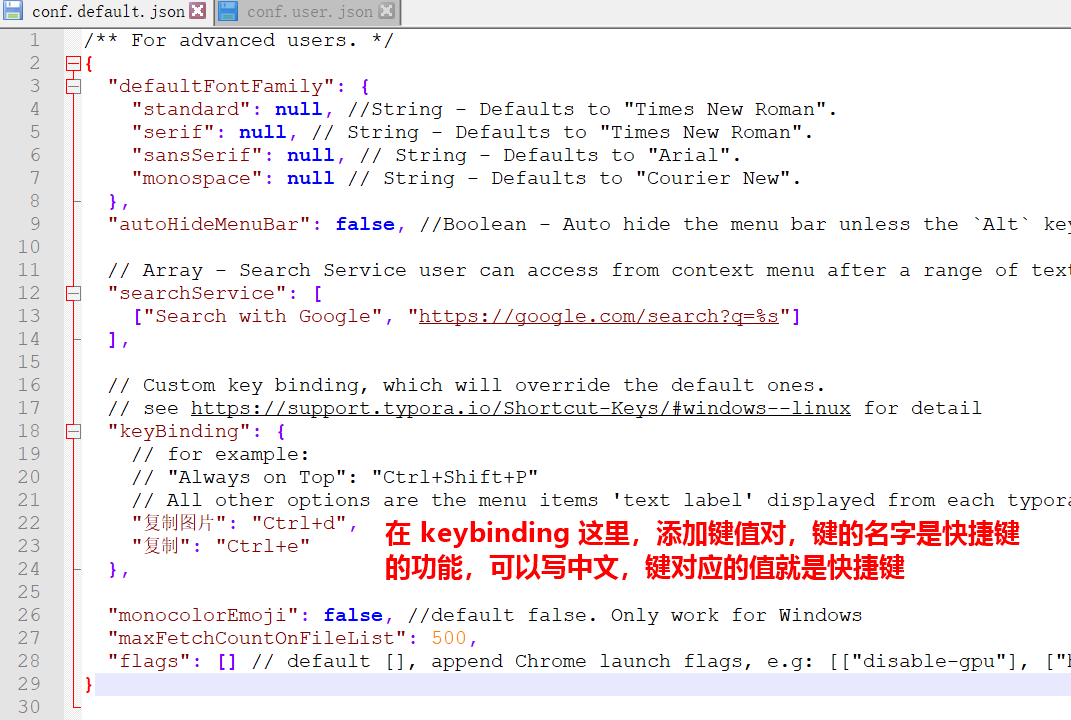Image resolution: width=1071 pixels, height=720 pixels.
Task: Click the save icon on conf.default.json tab
Action: pos(13,10)
